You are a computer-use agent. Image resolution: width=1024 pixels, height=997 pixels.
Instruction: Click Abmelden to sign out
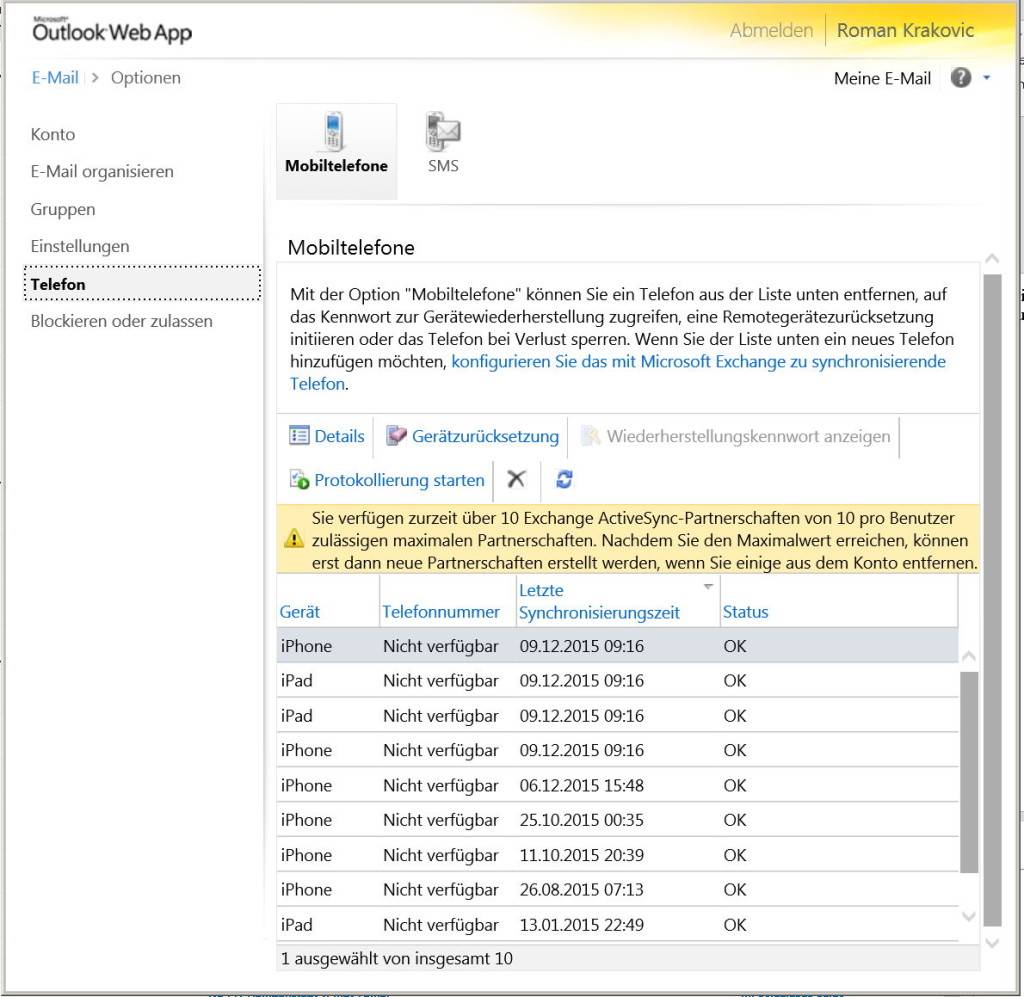pyautogui.click(x=771, y=31)
